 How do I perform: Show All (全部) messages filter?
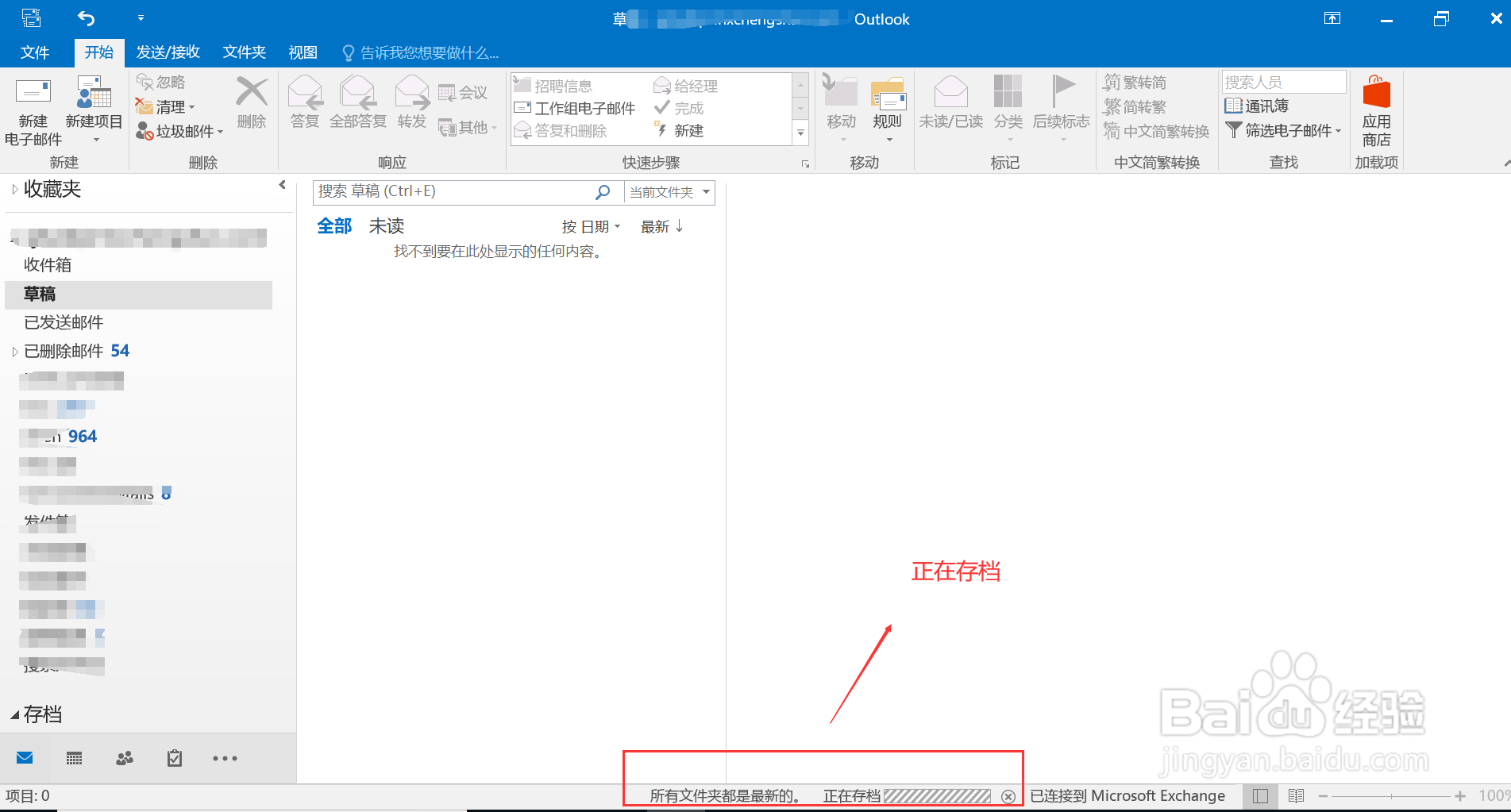334,226
